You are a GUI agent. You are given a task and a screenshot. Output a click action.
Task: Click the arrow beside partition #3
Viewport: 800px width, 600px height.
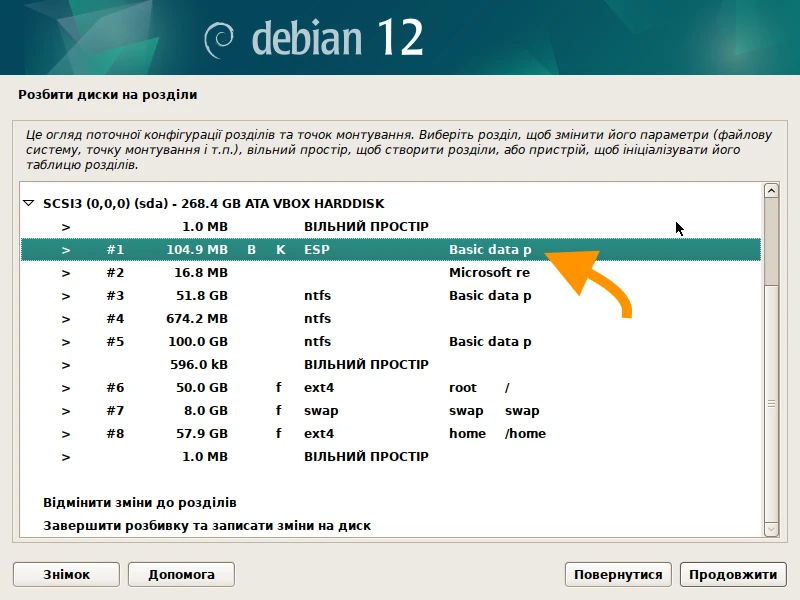coord(66,296)
